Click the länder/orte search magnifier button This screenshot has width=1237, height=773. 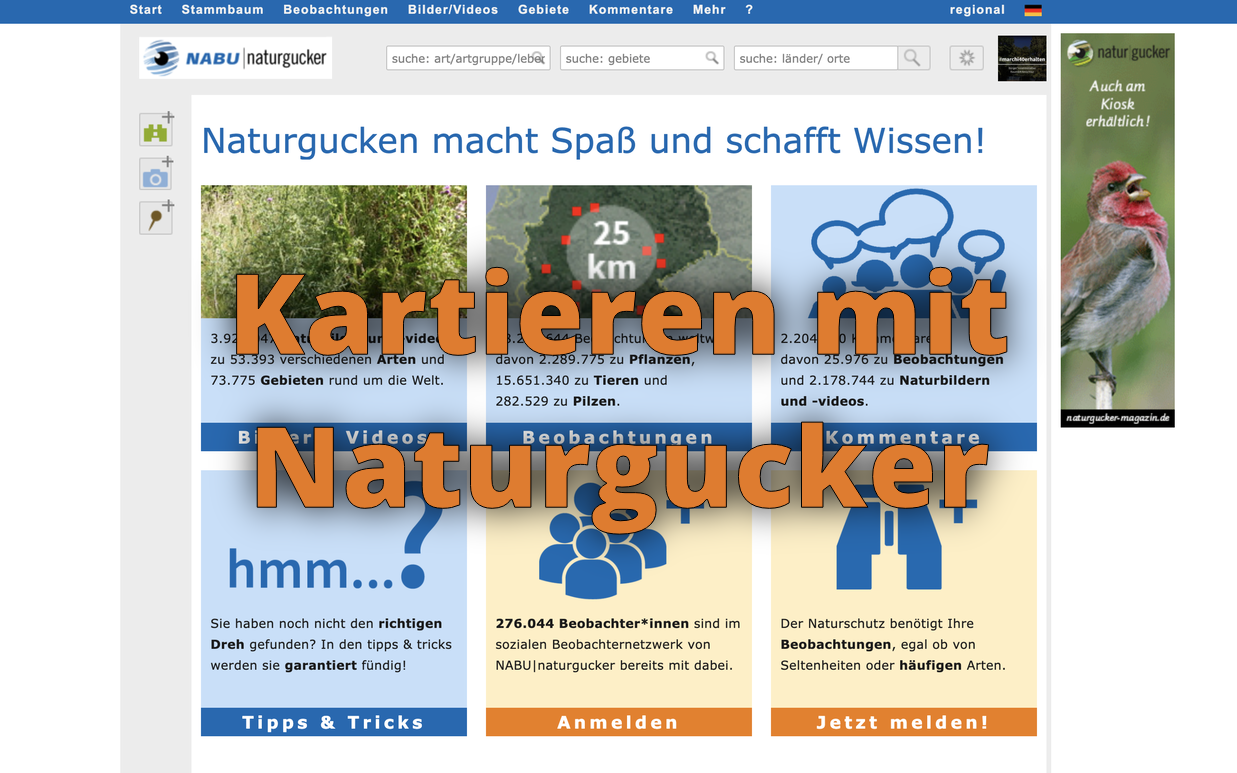913,58
